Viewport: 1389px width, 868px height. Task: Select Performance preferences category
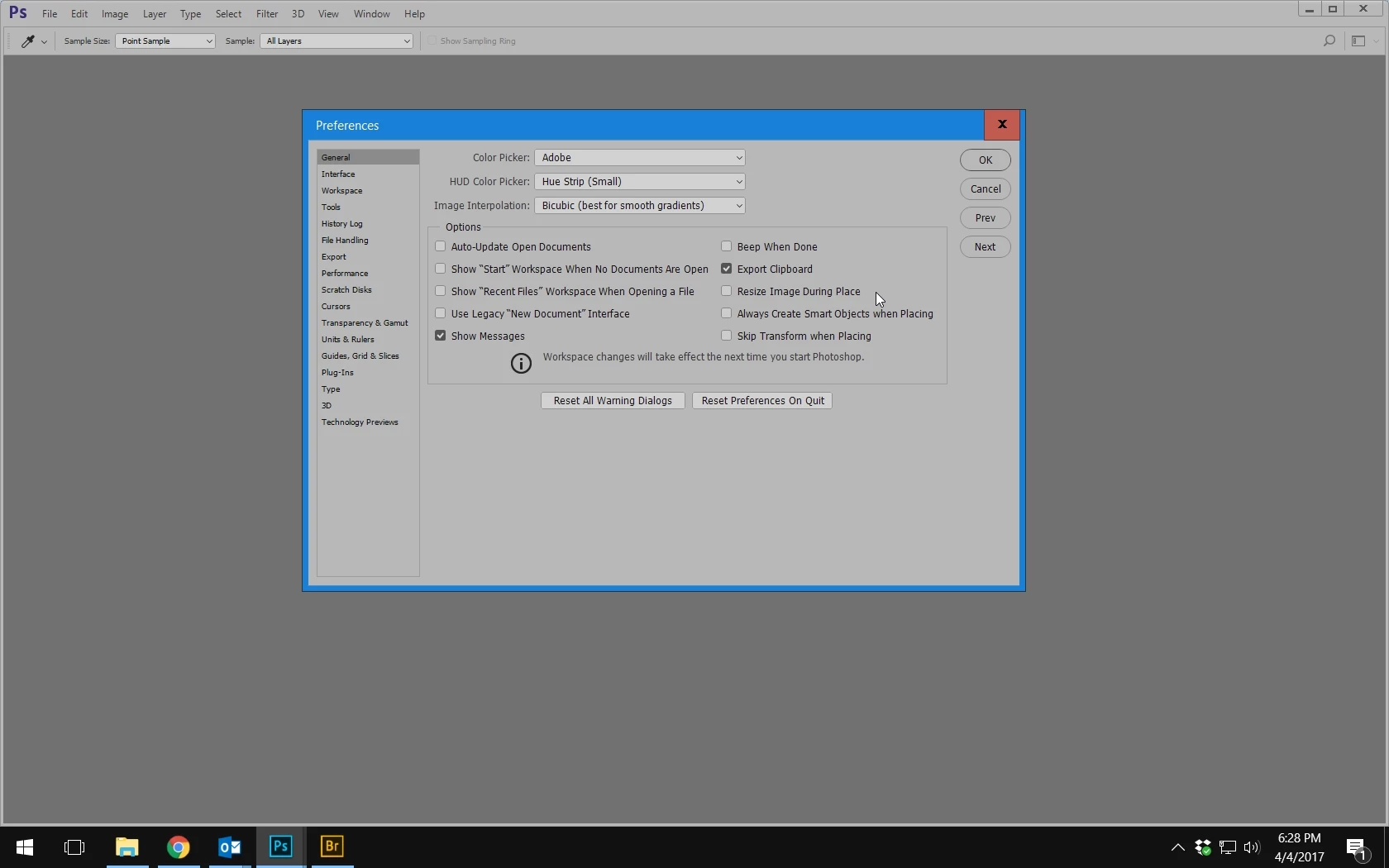pos(368,273)
